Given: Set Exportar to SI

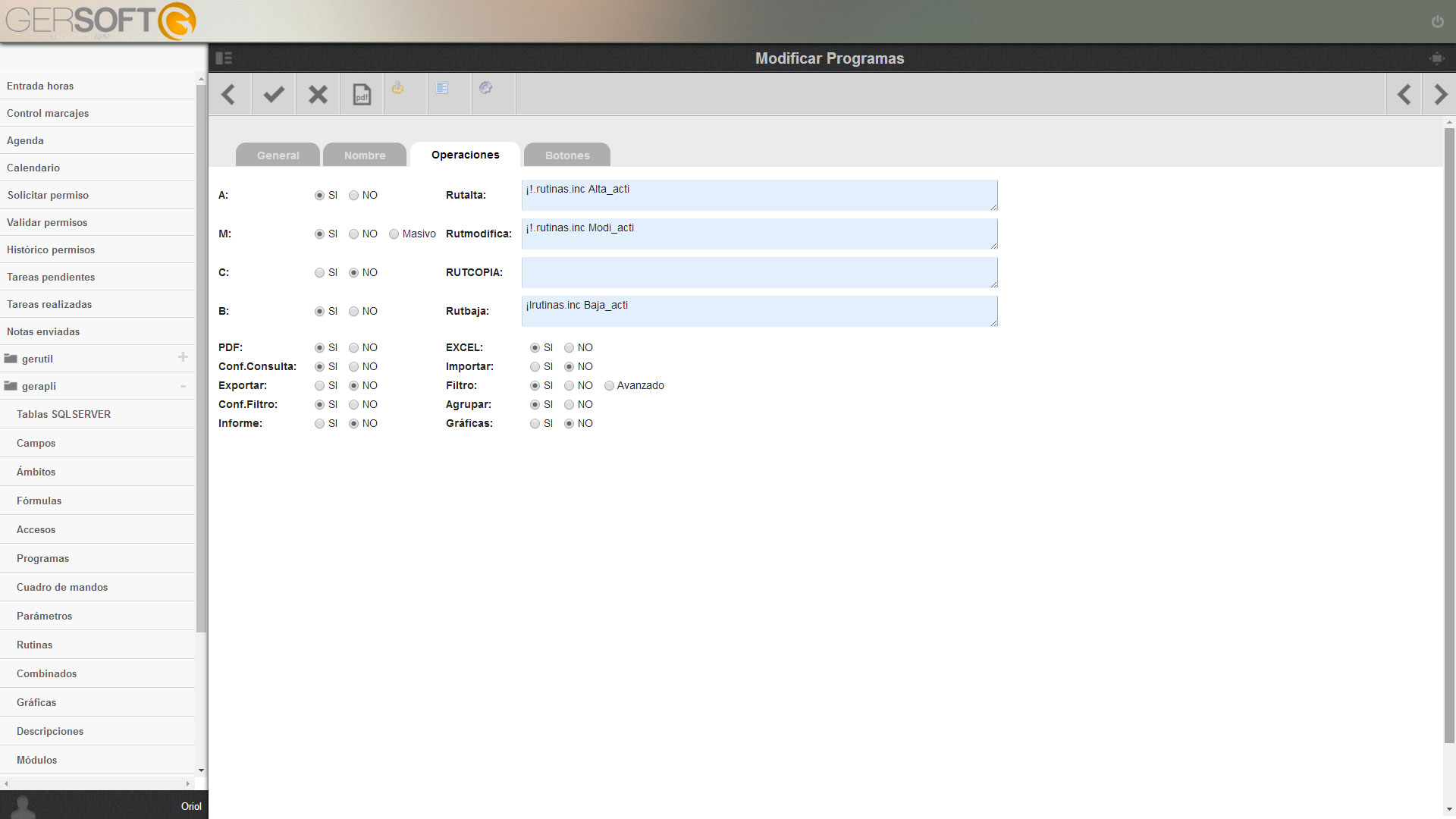Looking at the screenshot, I should 319,386.
